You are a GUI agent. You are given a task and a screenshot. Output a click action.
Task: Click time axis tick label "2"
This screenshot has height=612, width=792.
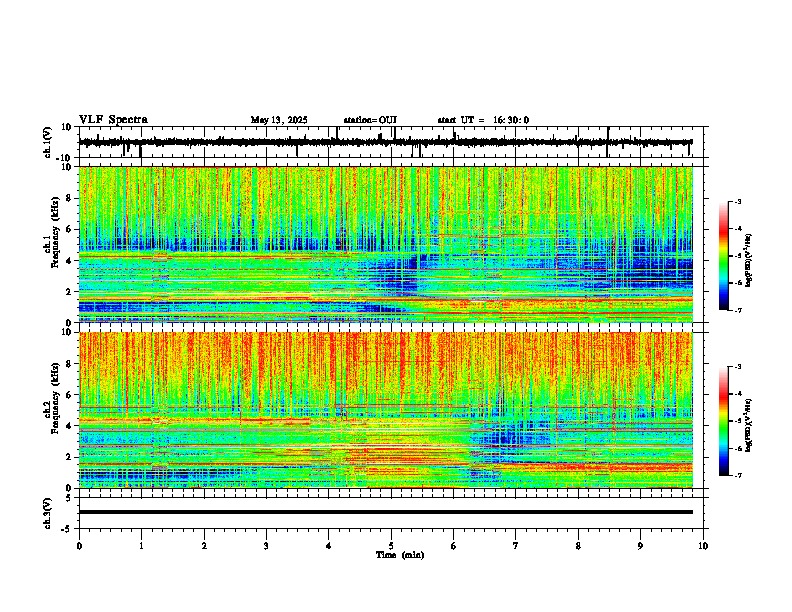point(204,546)
